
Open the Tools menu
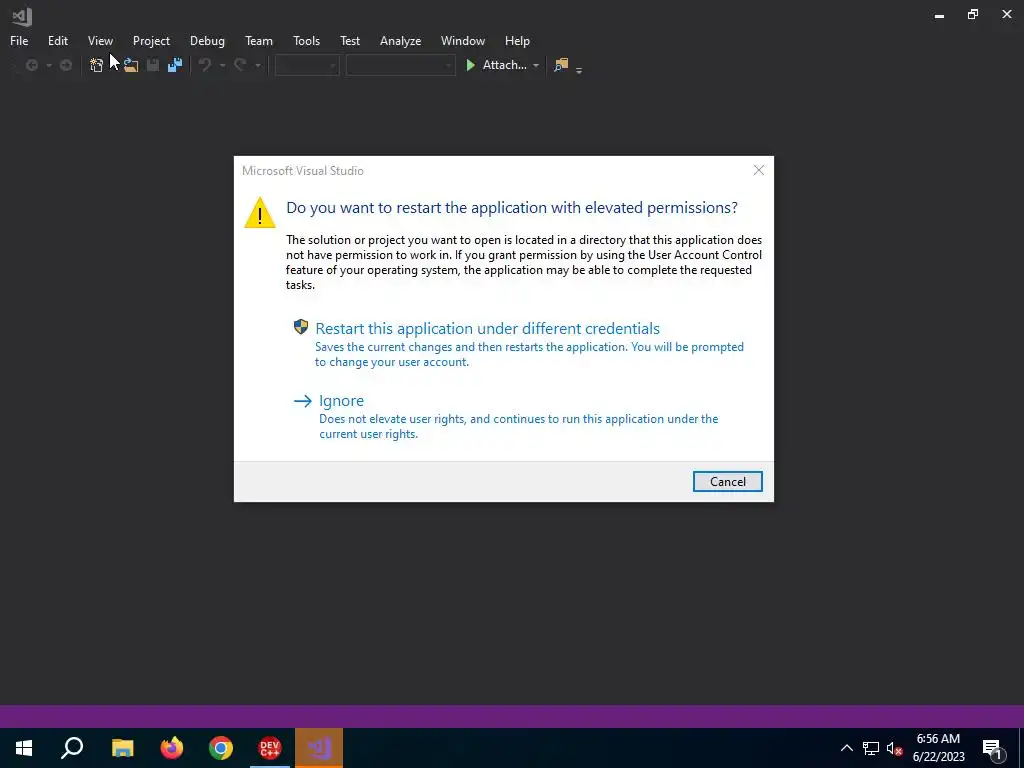pos(306,40)
